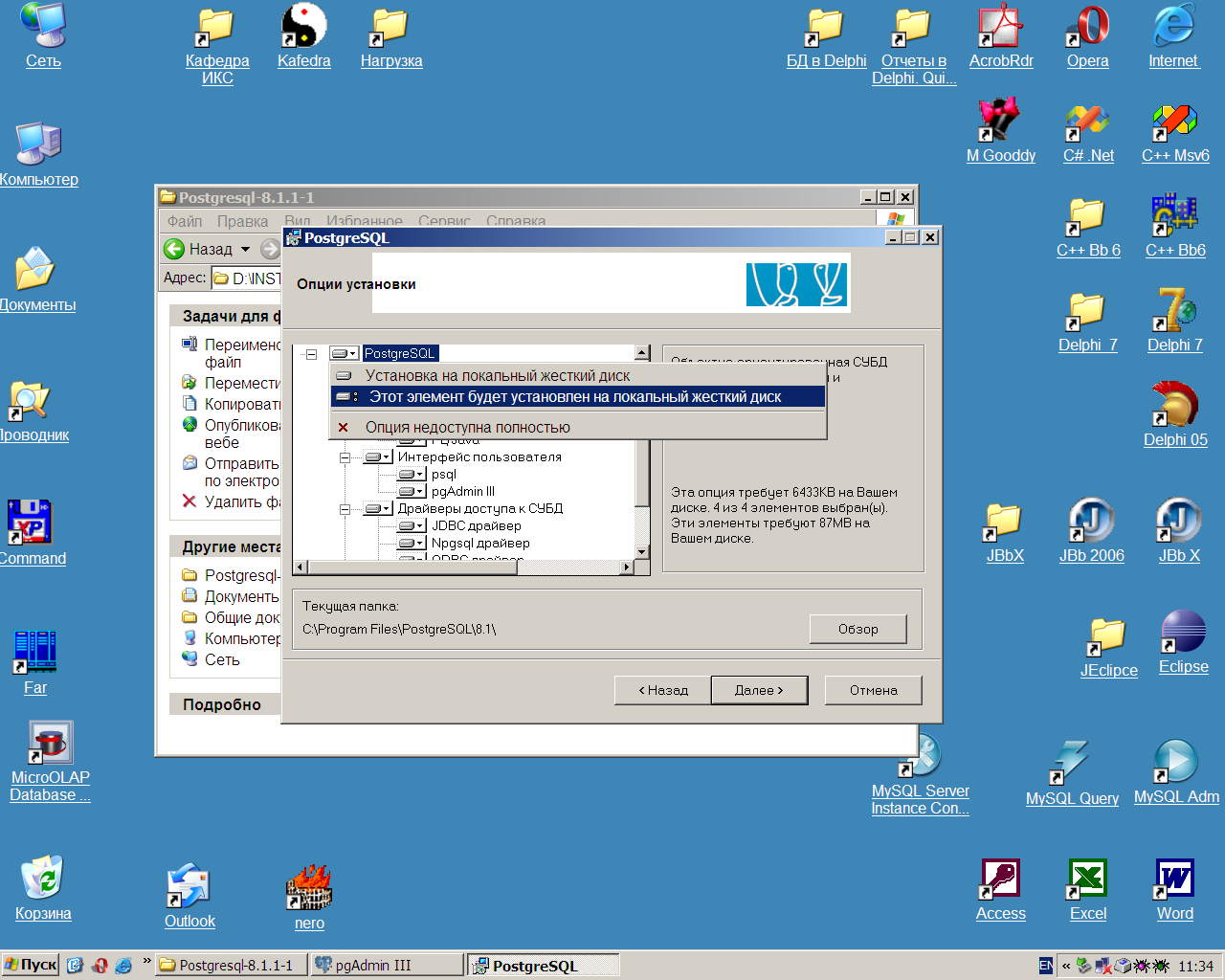1225x980 pixels.
Task: Open the JEclipce folder shortcut
Action: tap(1108, 646)
